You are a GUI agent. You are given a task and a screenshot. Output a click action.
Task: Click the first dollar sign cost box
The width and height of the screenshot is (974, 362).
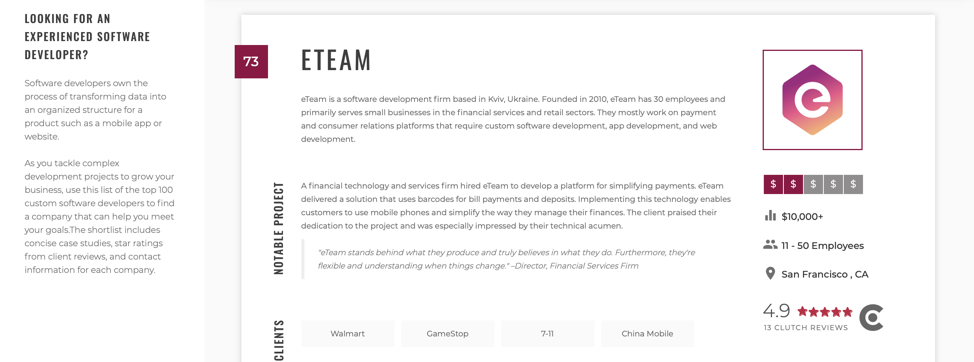pos(773,184)
